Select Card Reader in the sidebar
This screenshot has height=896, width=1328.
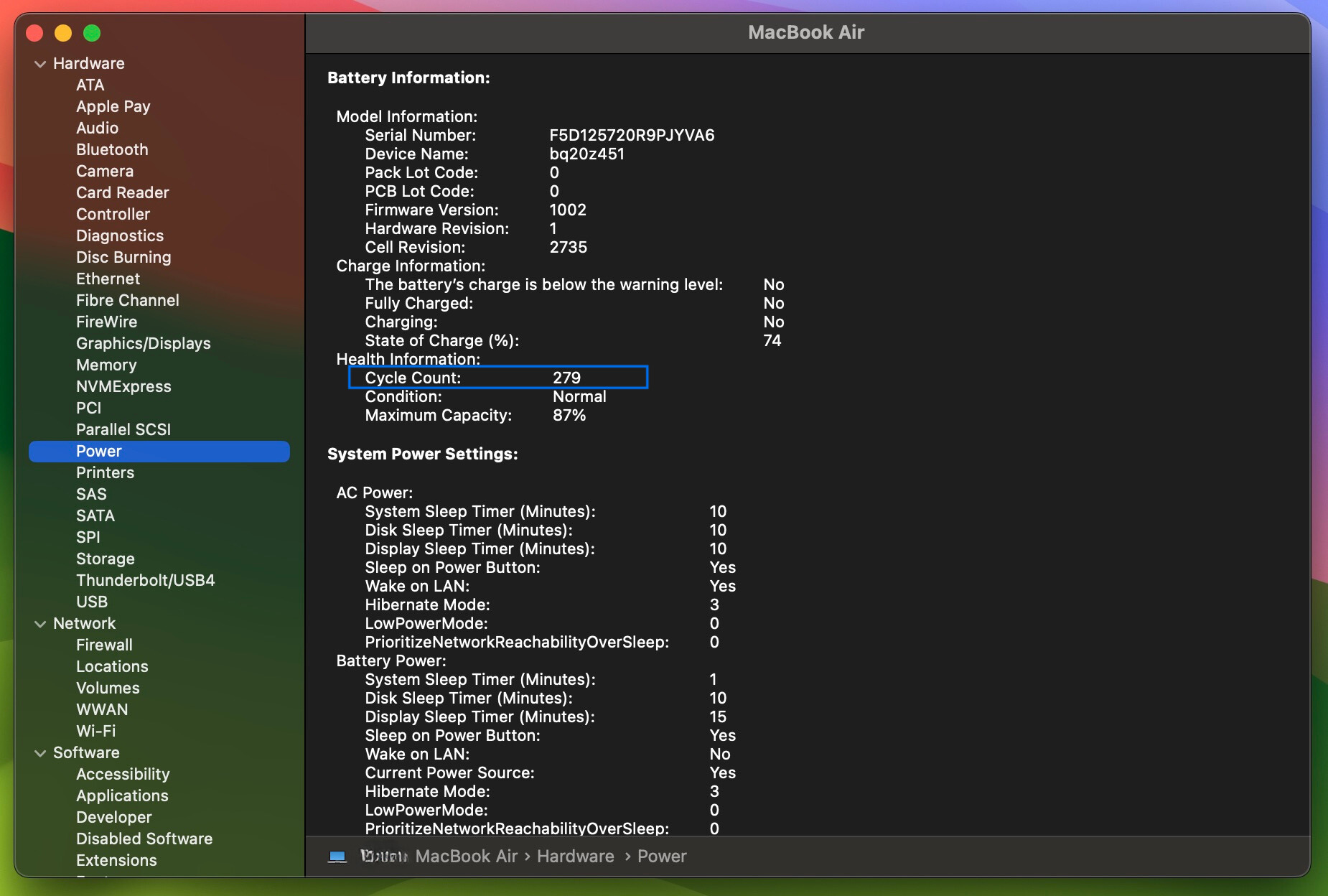tap(123, 192)
